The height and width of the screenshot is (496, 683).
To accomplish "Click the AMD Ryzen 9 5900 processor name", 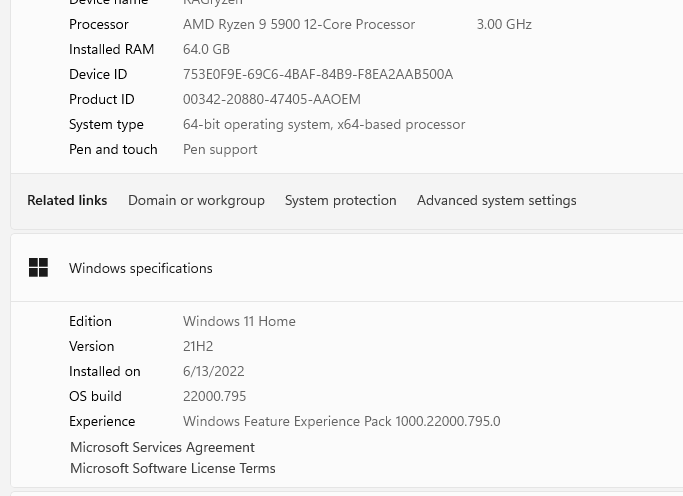I will coord(299,24).
